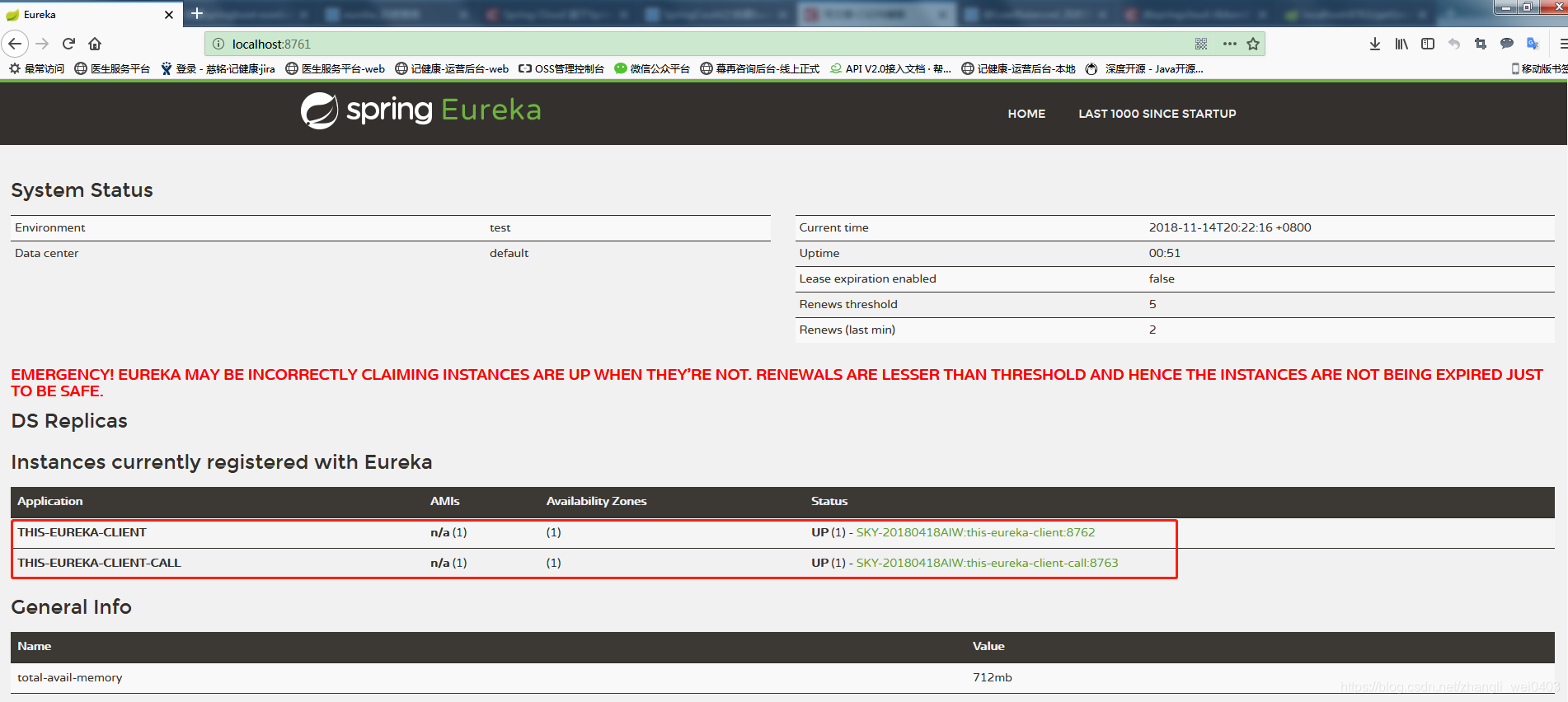
Task: Show site information icon in address bar
Action: coord(218,44)
